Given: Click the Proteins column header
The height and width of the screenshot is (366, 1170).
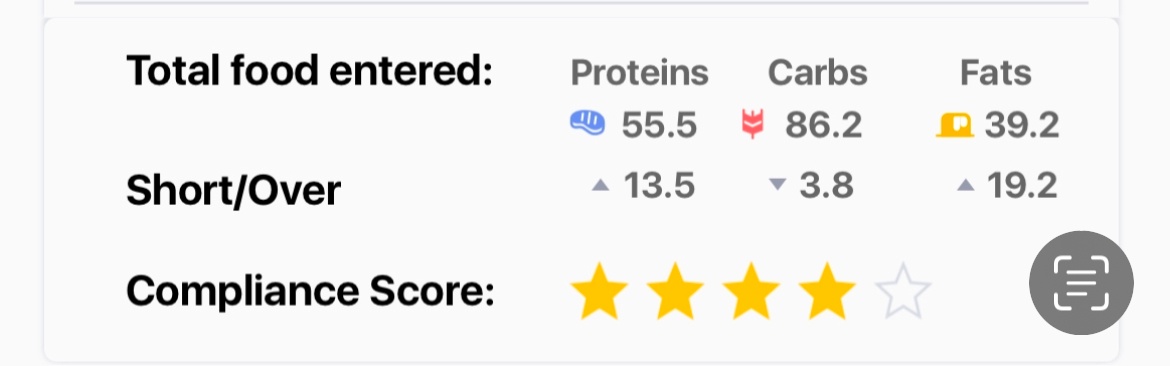Looking at the screenshot, I should pos(639,73).
